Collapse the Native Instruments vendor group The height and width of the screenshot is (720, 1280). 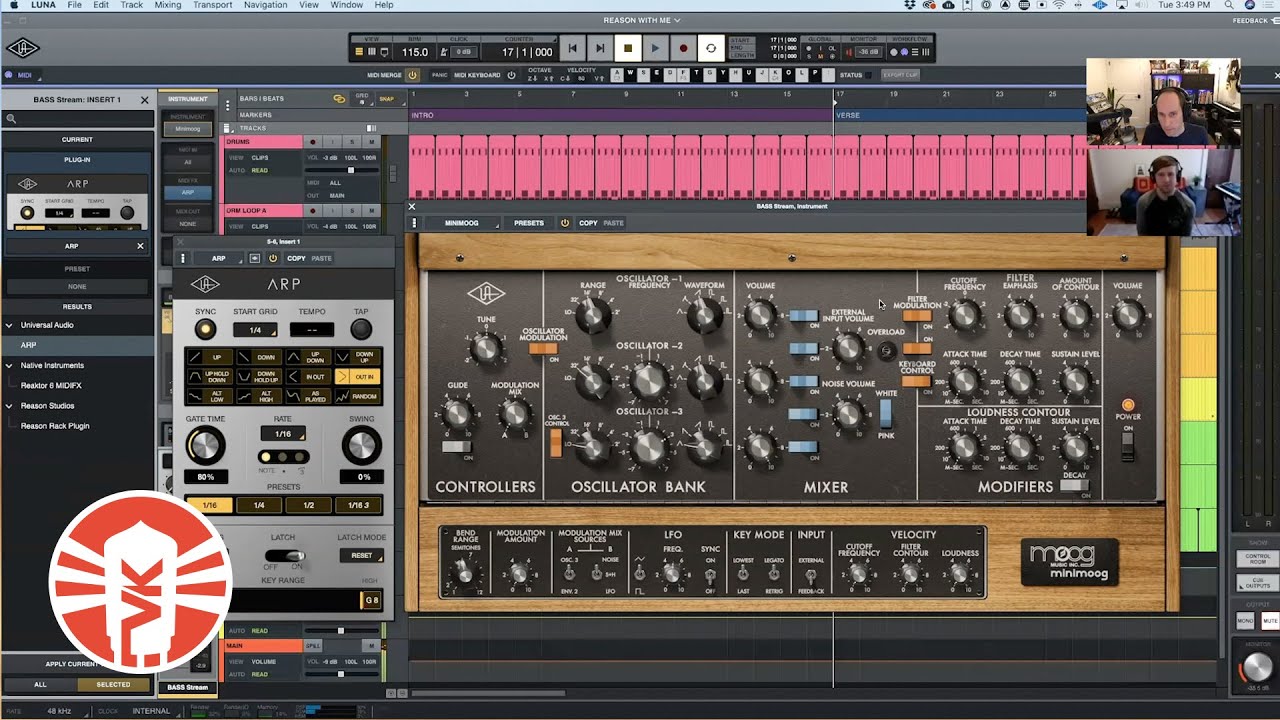coord(10,365)
